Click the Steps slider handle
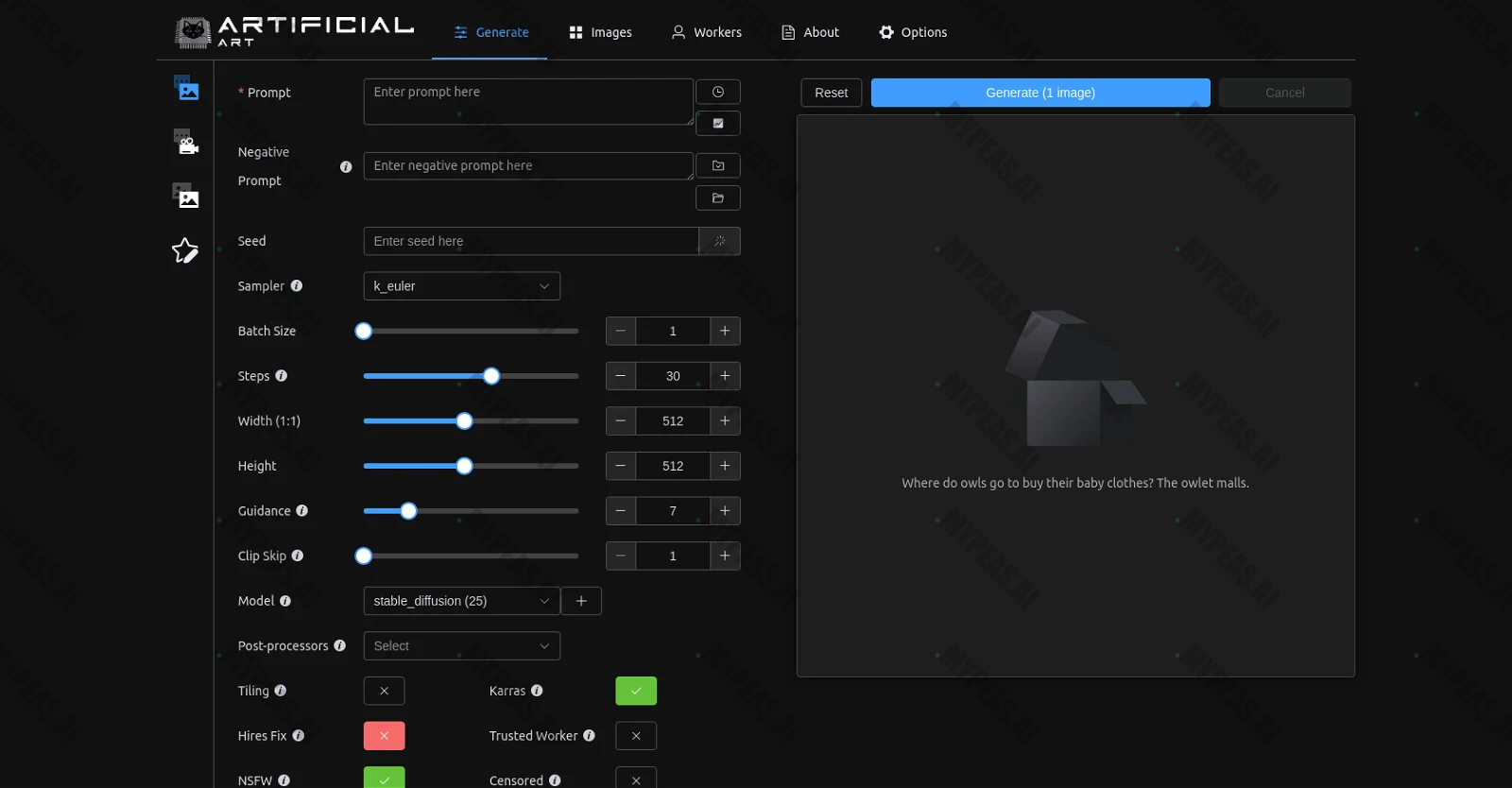Viewport: 1512px width, 788px height. coord(491,376)
